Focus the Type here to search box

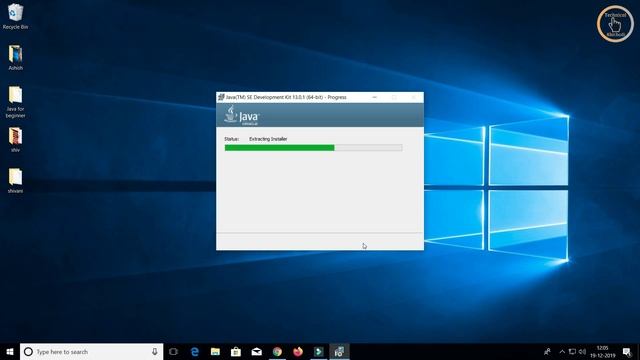tap(91, 351)
